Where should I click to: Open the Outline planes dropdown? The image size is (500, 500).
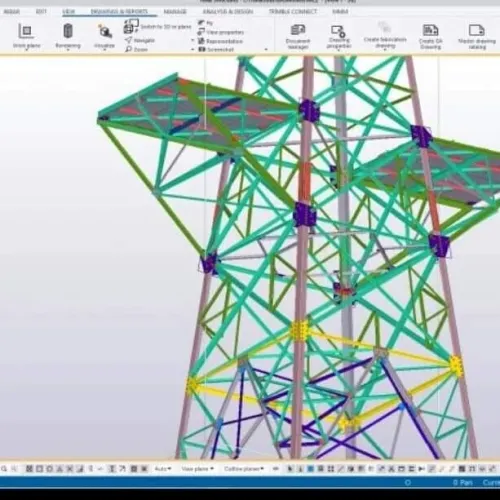pyautogui.click(x=244, y=469)
